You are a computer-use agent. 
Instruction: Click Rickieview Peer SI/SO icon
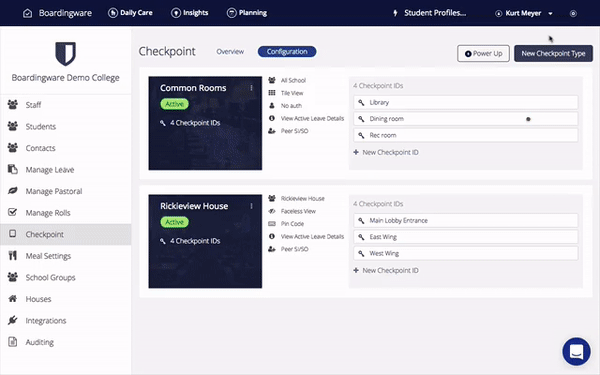[x=272, y=249]
